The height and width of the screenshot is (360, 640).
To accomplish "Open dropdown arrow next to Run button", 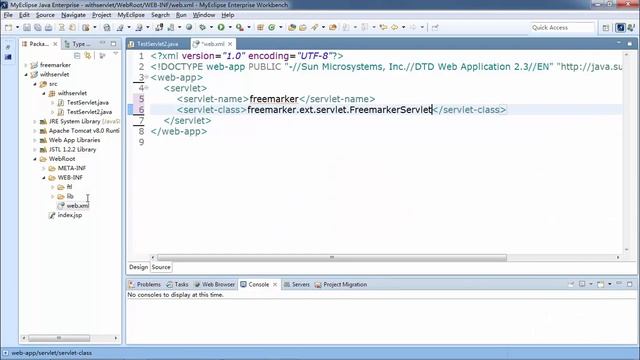I will coord(230,27).
